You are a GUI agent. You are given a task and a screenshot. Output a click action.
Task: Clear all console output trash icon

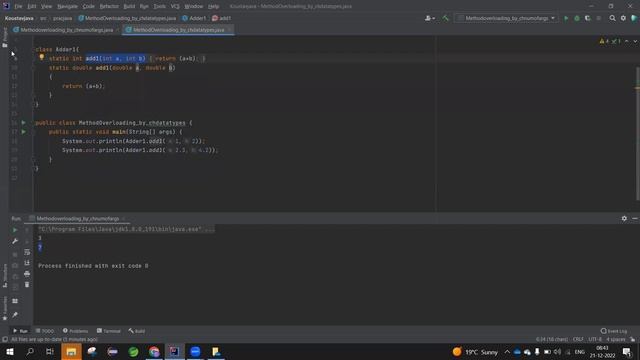(27, 284)
